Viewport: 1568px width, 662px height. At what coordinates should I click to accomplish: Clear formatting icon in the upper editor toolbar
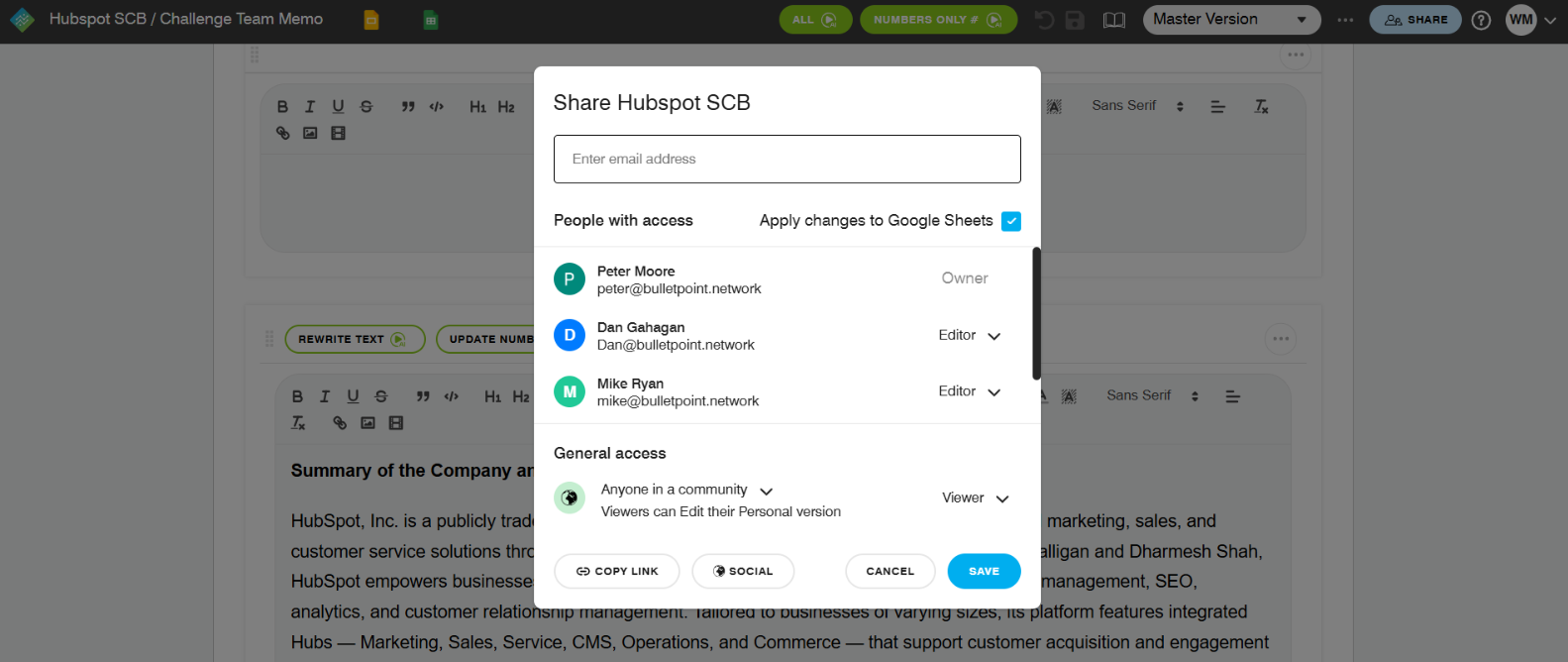[x=1261, y=106]
